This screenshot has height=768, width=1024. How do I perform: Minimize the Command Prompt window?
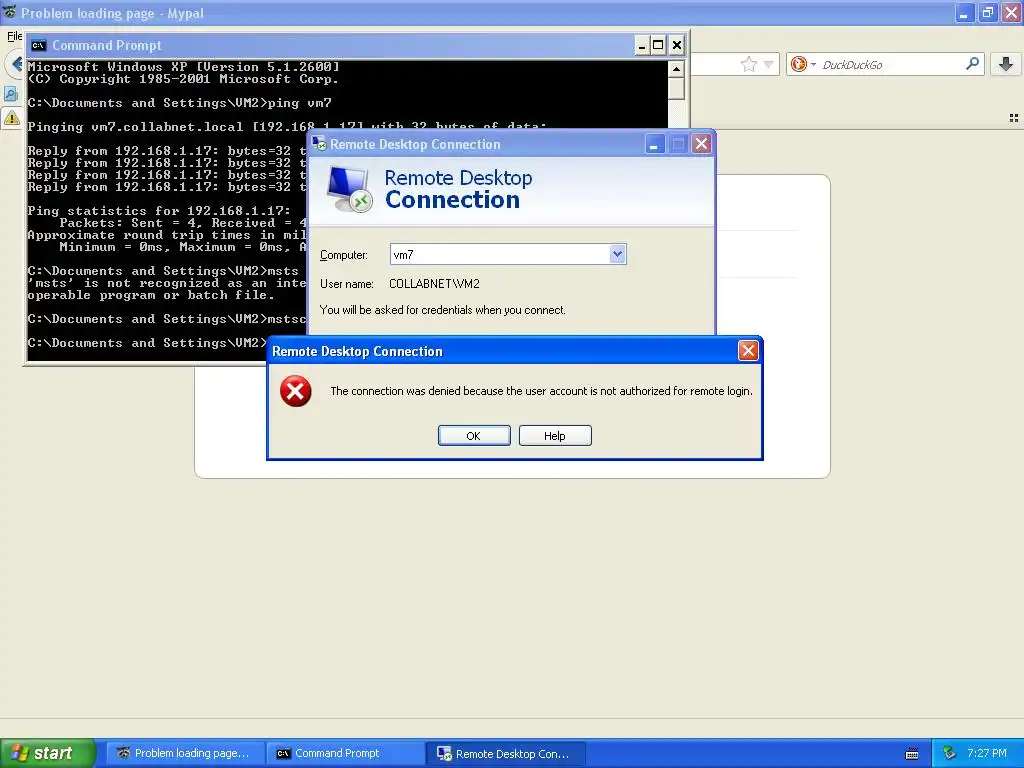coord(642,45)
